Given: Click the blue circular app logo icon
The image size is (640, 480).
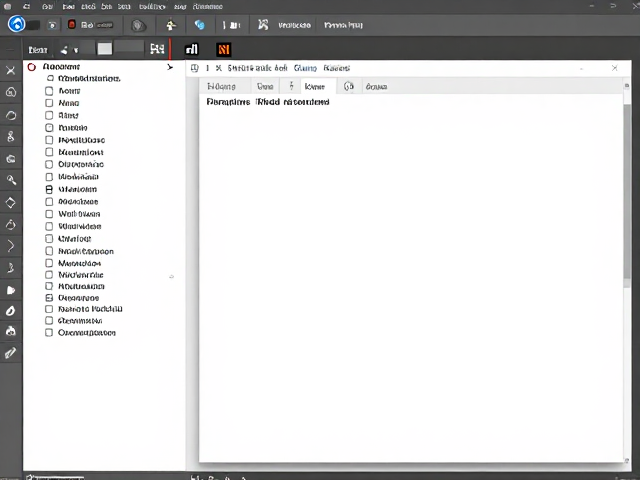Looking at the screenshot, I should [x=17, y=24].
